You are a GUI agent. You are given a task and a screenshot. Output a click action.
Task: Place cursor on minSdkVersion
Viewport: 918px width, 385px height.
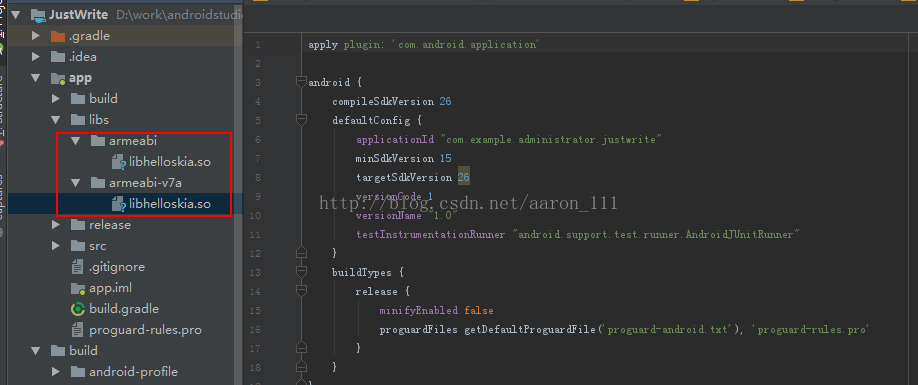point(395,158)
